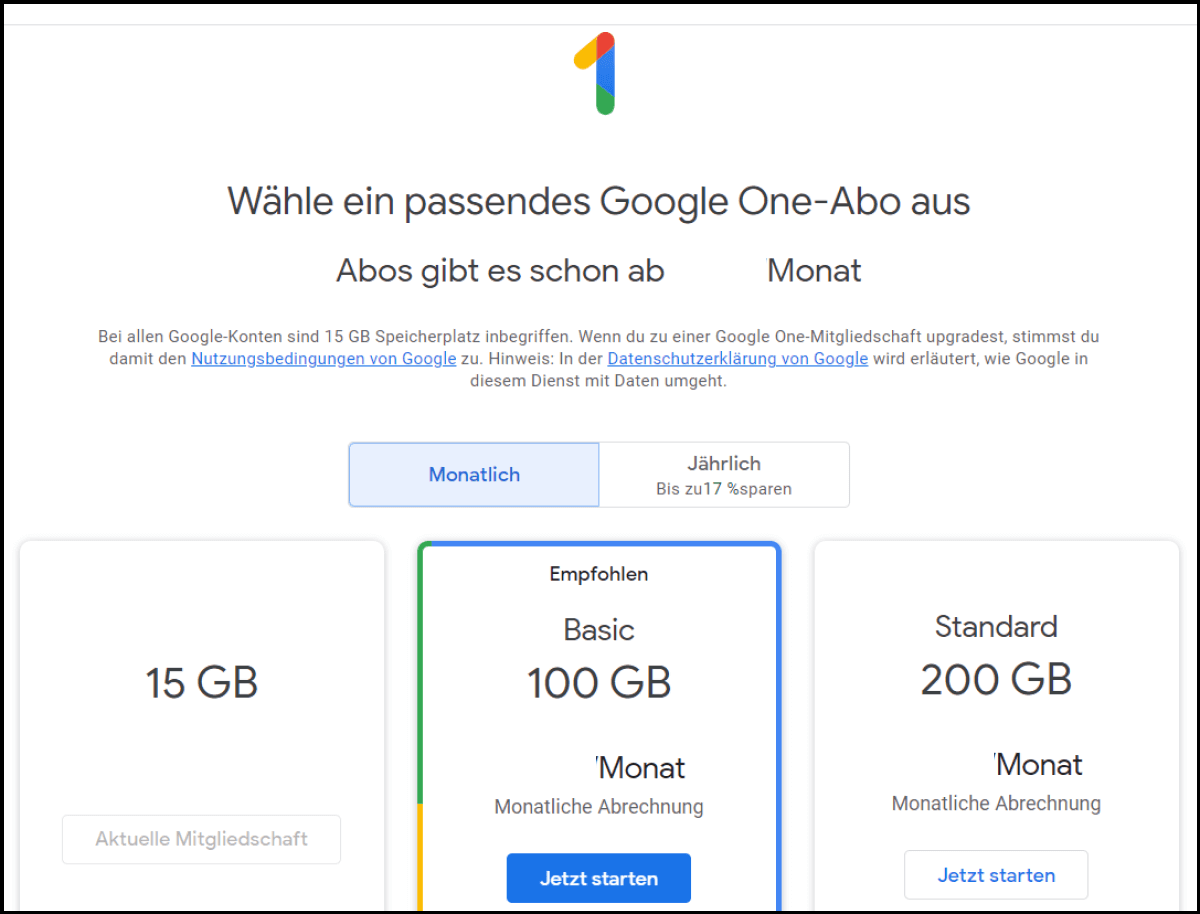Click the Basic plan title
This screenshot has height=914, width=1200.
coord(598,630)
